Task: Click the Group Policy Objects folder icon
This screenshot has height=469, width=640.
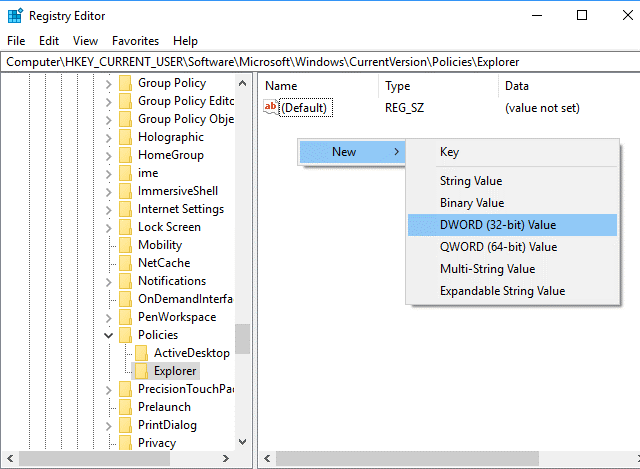Action: (125, 119)
